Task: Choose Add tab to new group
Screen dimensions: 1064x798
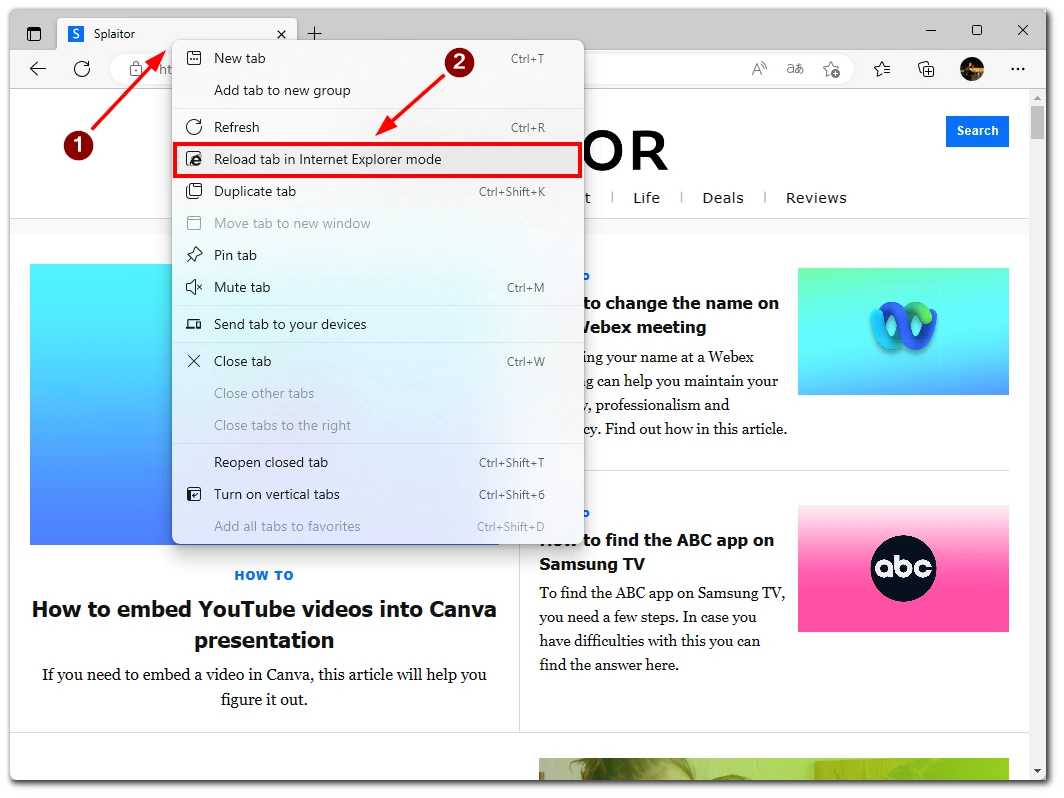Action: tap(378, 90)
